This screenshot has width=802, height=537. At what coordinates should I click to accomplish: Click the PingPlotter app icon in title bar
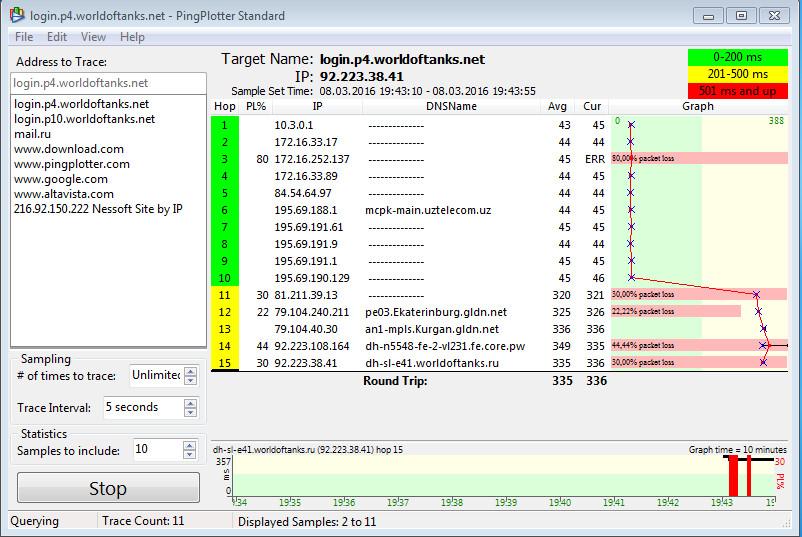16,16
